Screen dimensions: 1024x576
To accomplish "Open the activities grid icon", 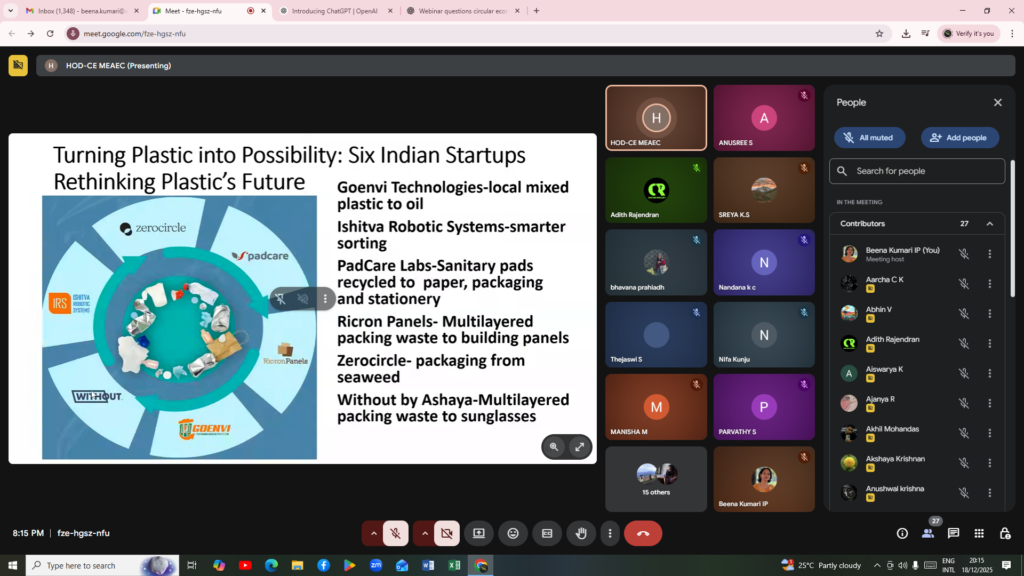I will click(x=979, y=533).
